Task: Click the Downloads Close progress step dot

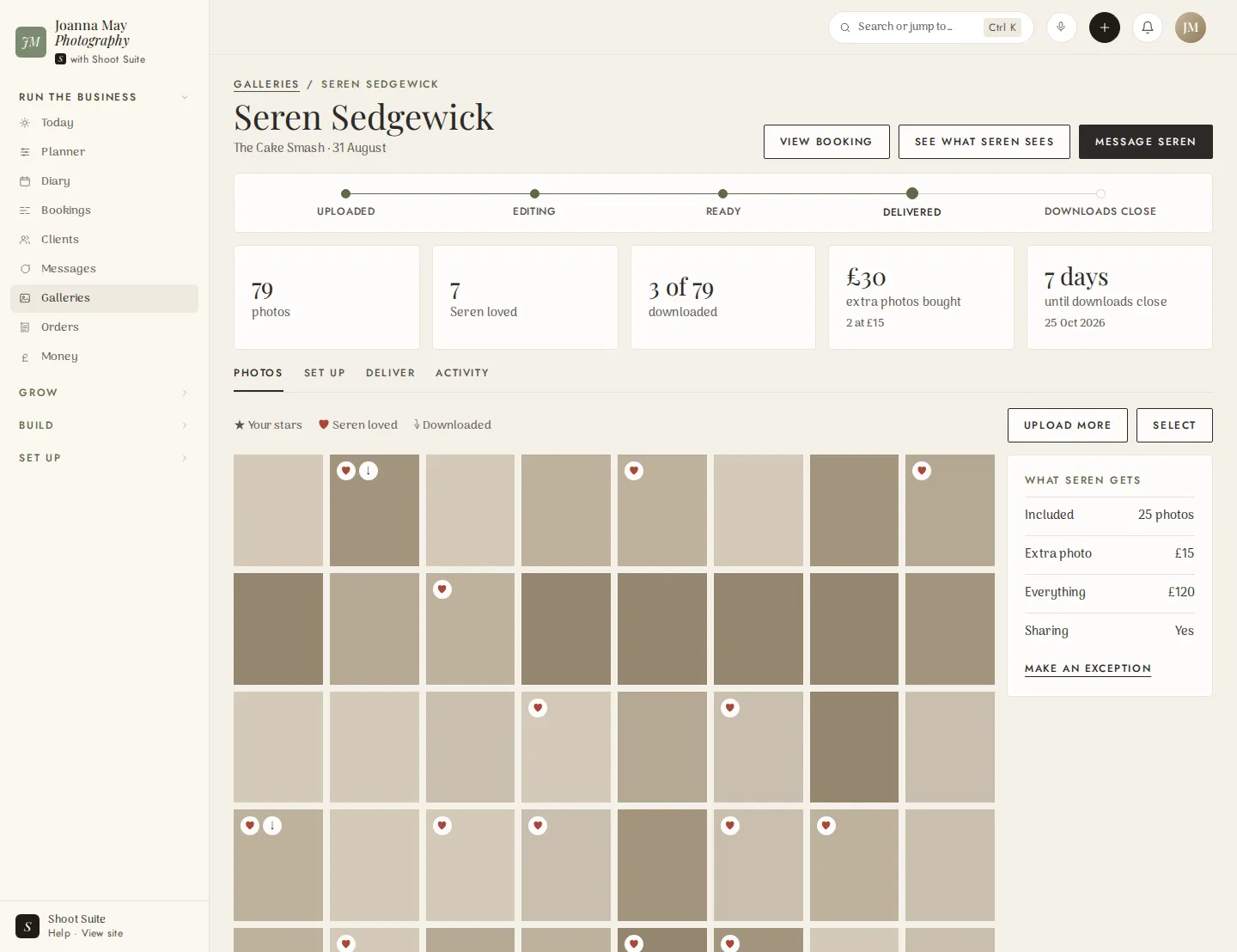Action: click(x=1100, y=193)
